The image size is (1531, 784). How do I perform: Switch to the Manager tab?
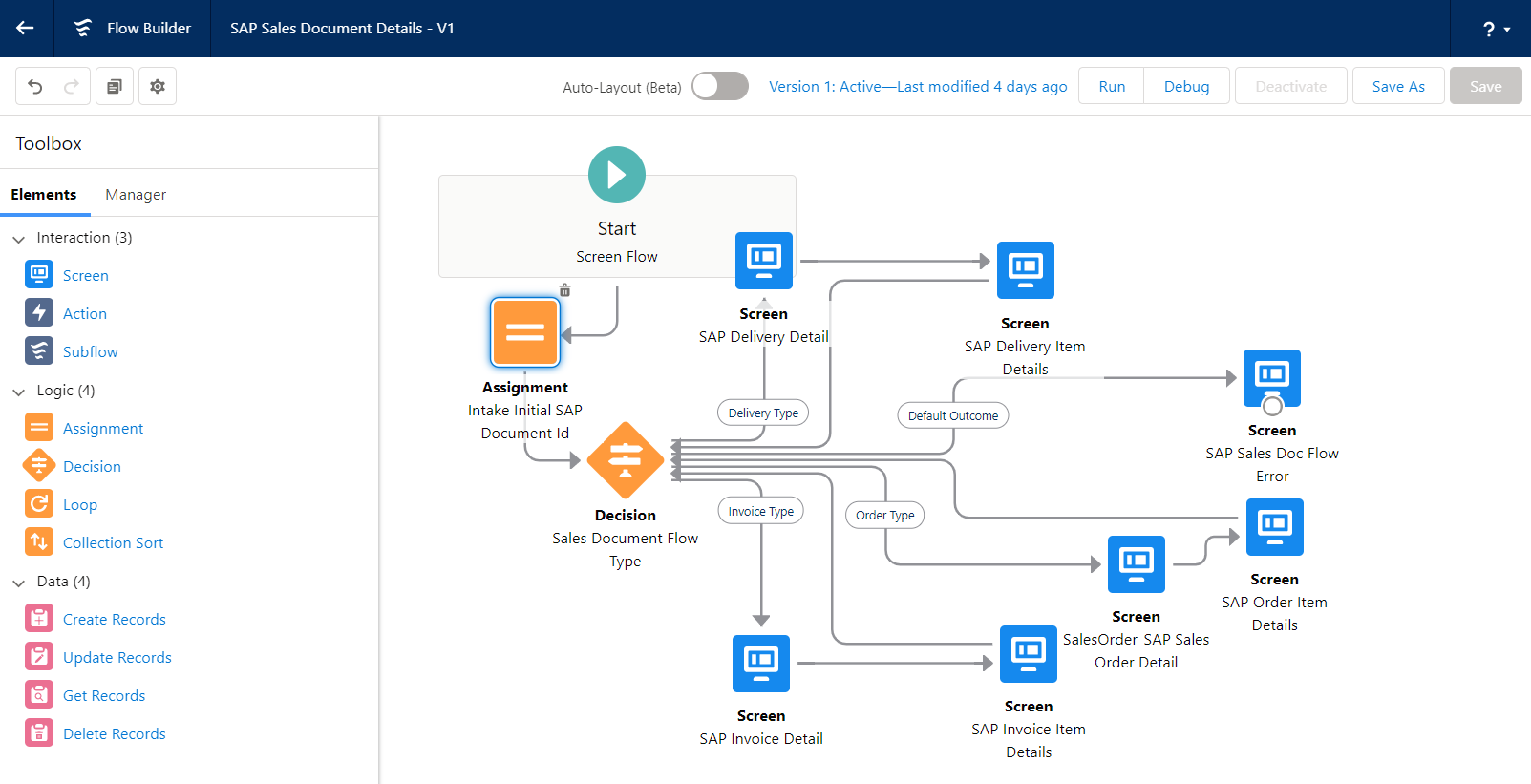tap(136, 194)
